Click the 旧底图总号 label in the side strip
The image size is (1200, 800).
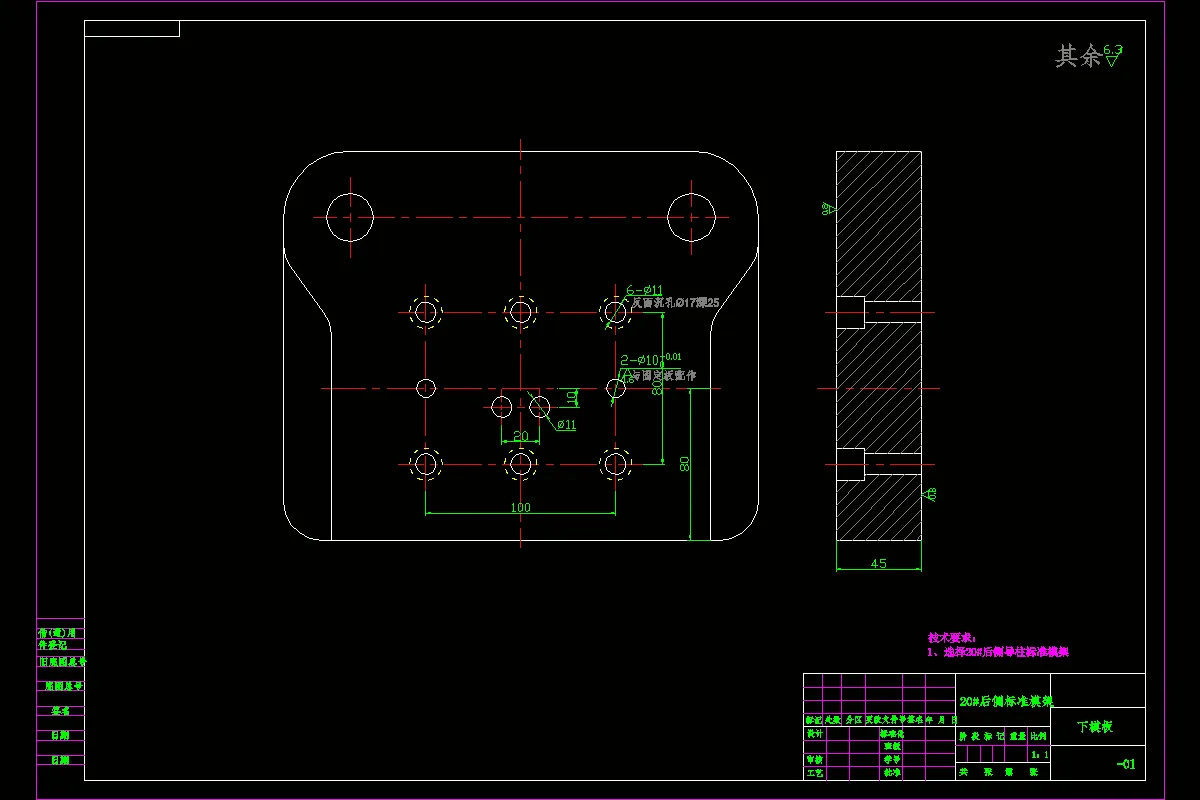click(61, 661)
